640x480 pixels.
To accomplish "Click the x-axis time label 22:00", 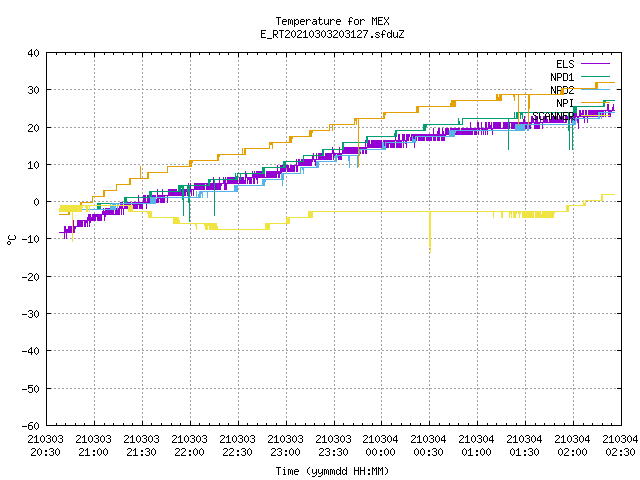I will coord(189,452).
